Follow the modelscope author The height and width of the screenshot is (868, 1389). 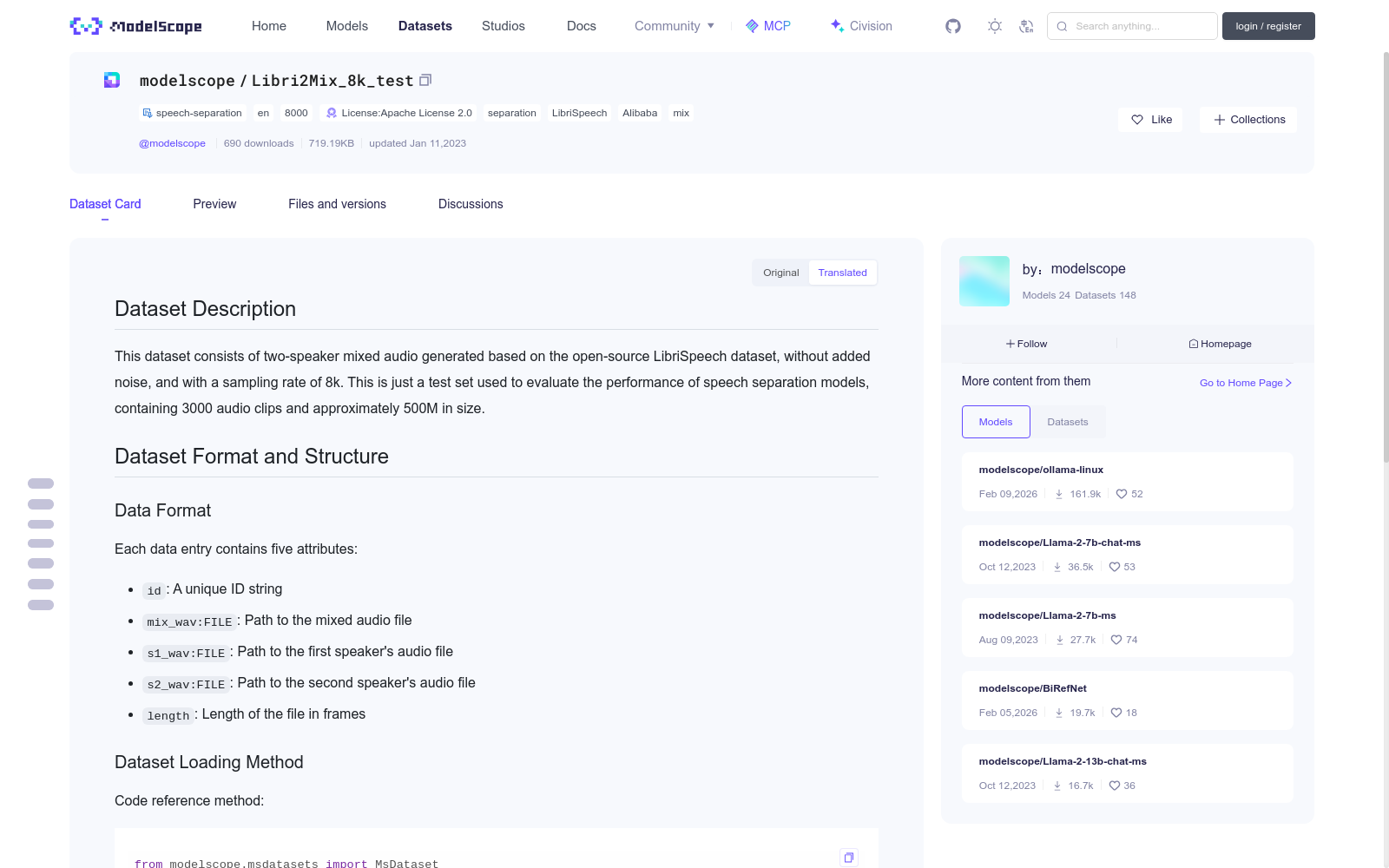click(x=1026, y=344)
